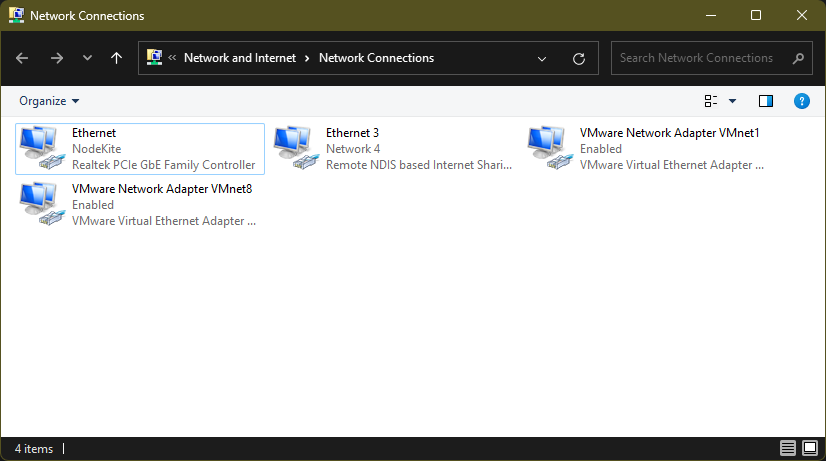This screenshot has height=461, width=826.
Task: Refresh the Network Connections list
Action: click(578, 58)
